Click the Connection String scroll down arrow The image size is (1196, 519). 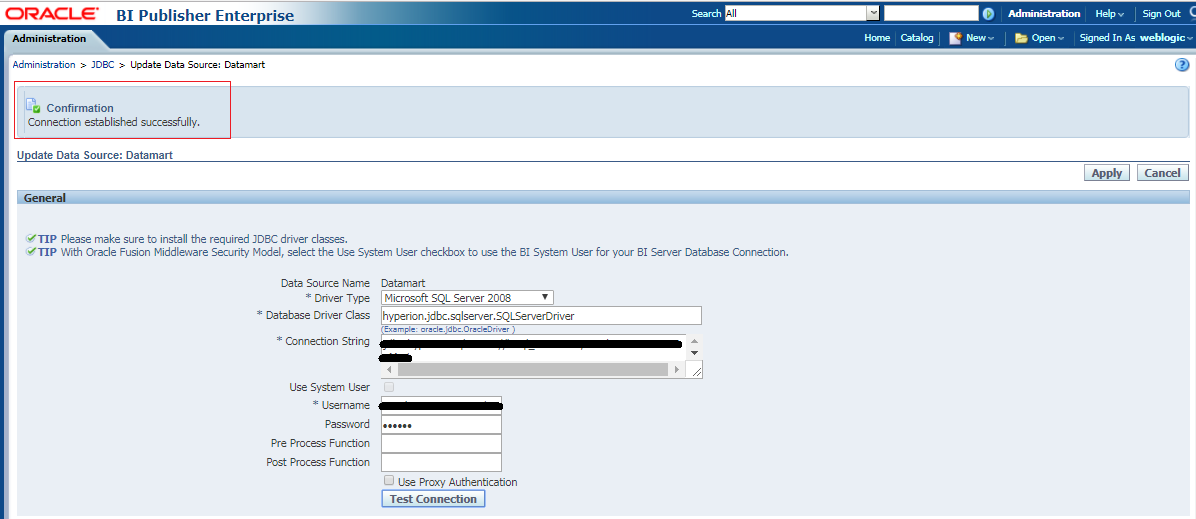694,353
